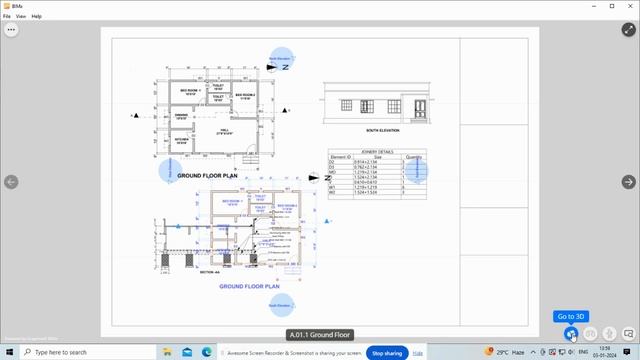Toggle fullscreen with the top-right expand icon

click(629, 29)
